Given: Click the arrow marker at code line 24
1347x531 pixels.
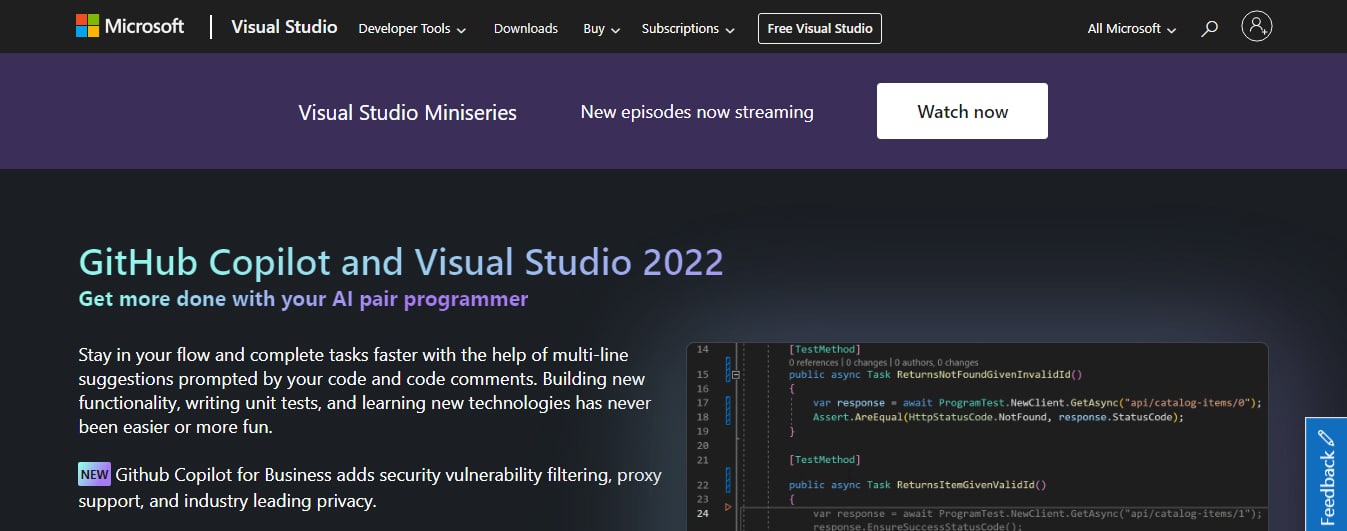Looking at the screenshot, I should pyautogui.click(x=728, y=508).
